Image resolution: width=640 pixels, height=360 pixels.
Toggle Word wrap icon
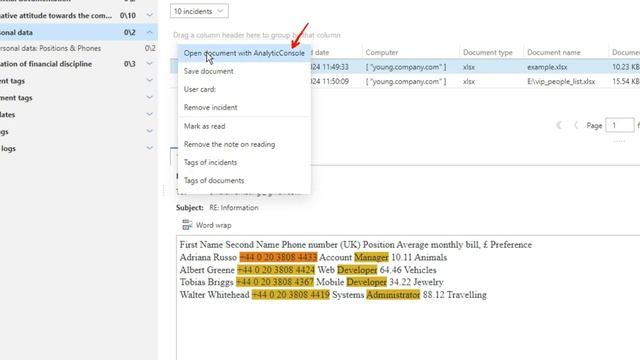187,225
